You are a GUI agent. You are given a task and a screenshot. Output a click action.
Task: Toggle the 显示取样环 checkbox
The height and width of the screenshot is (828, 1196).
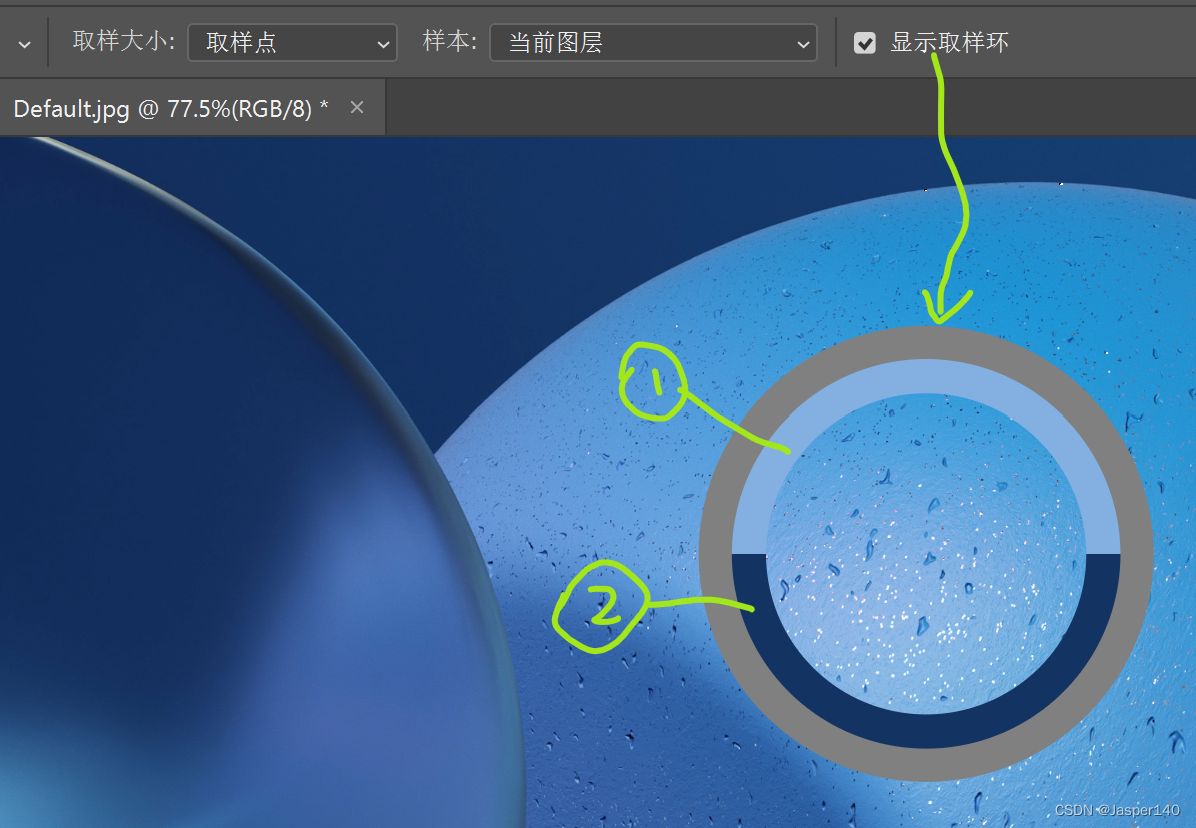coord(864,43)
